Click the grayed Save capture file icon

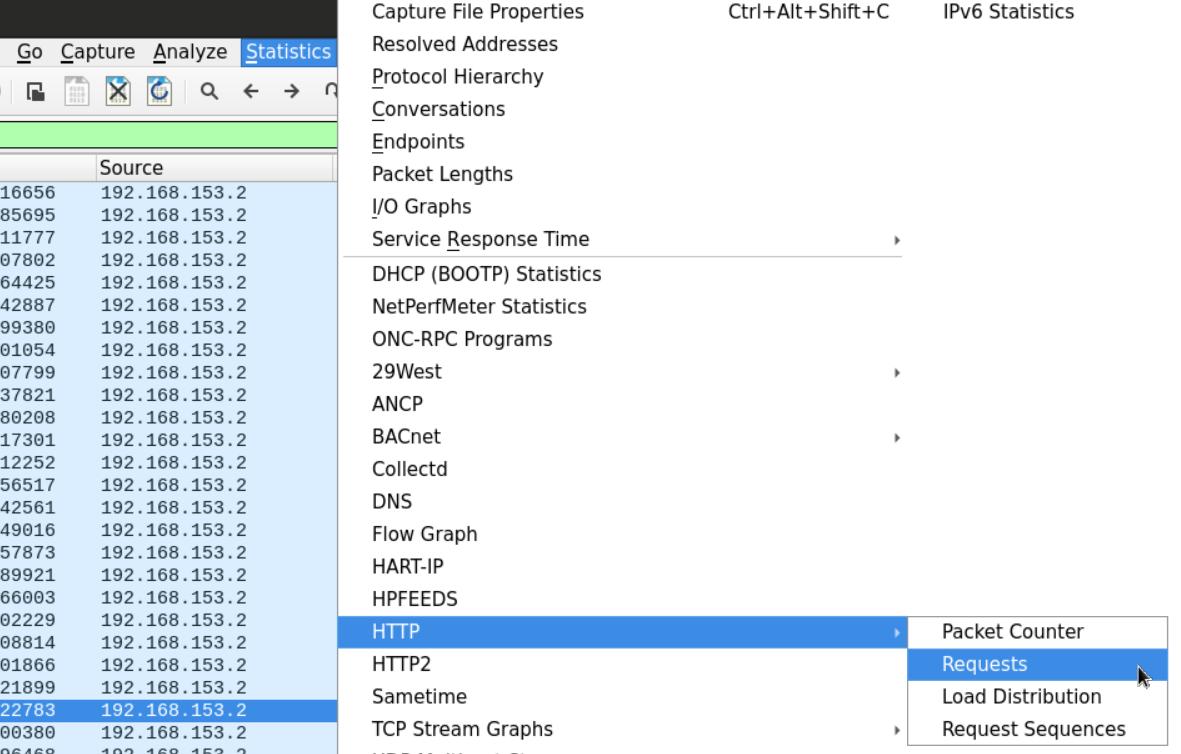pyautogui.click(x=77, y=92)
